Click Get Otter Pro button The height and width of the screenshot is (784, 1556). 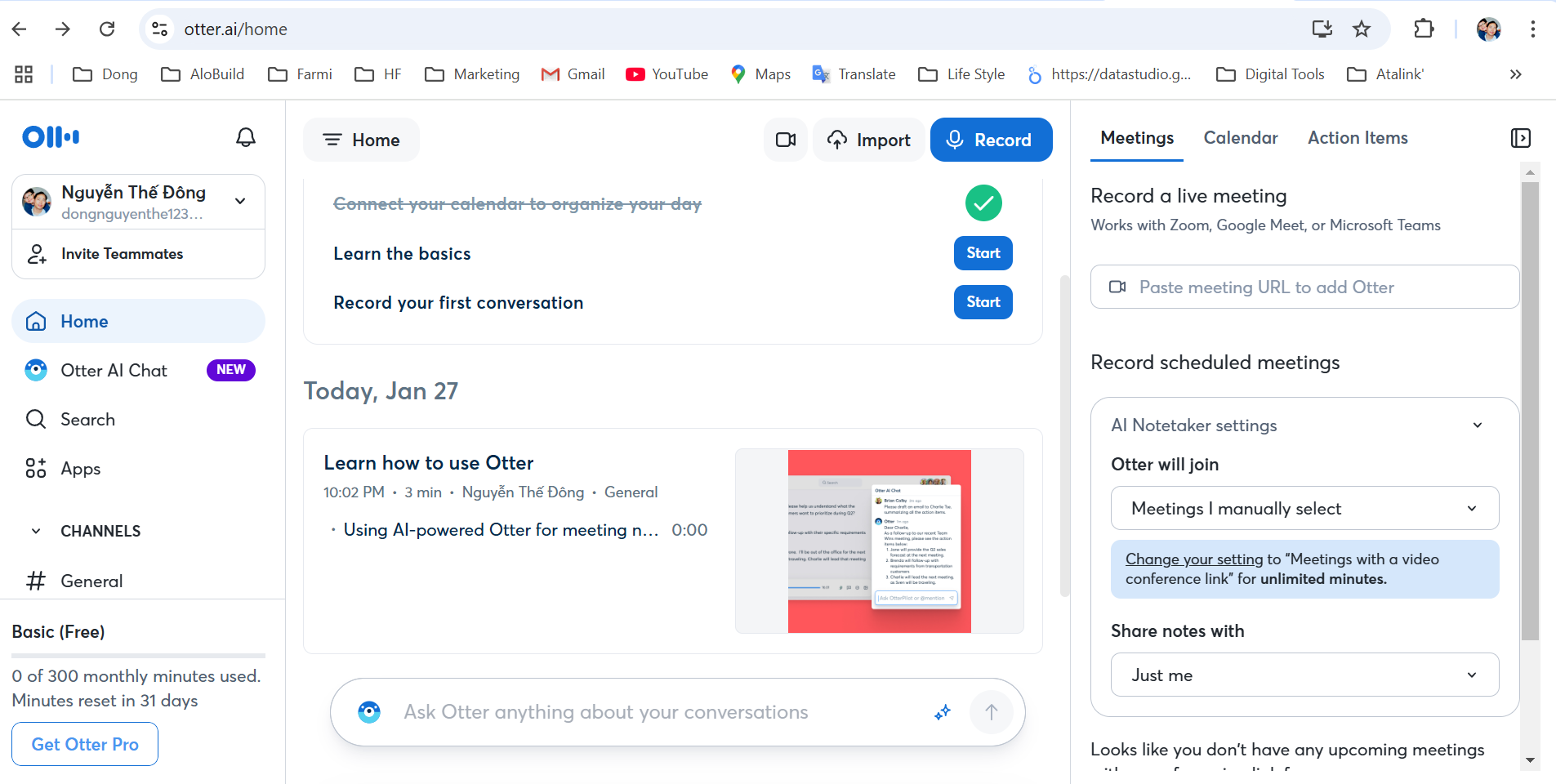[x=85, y=744]
